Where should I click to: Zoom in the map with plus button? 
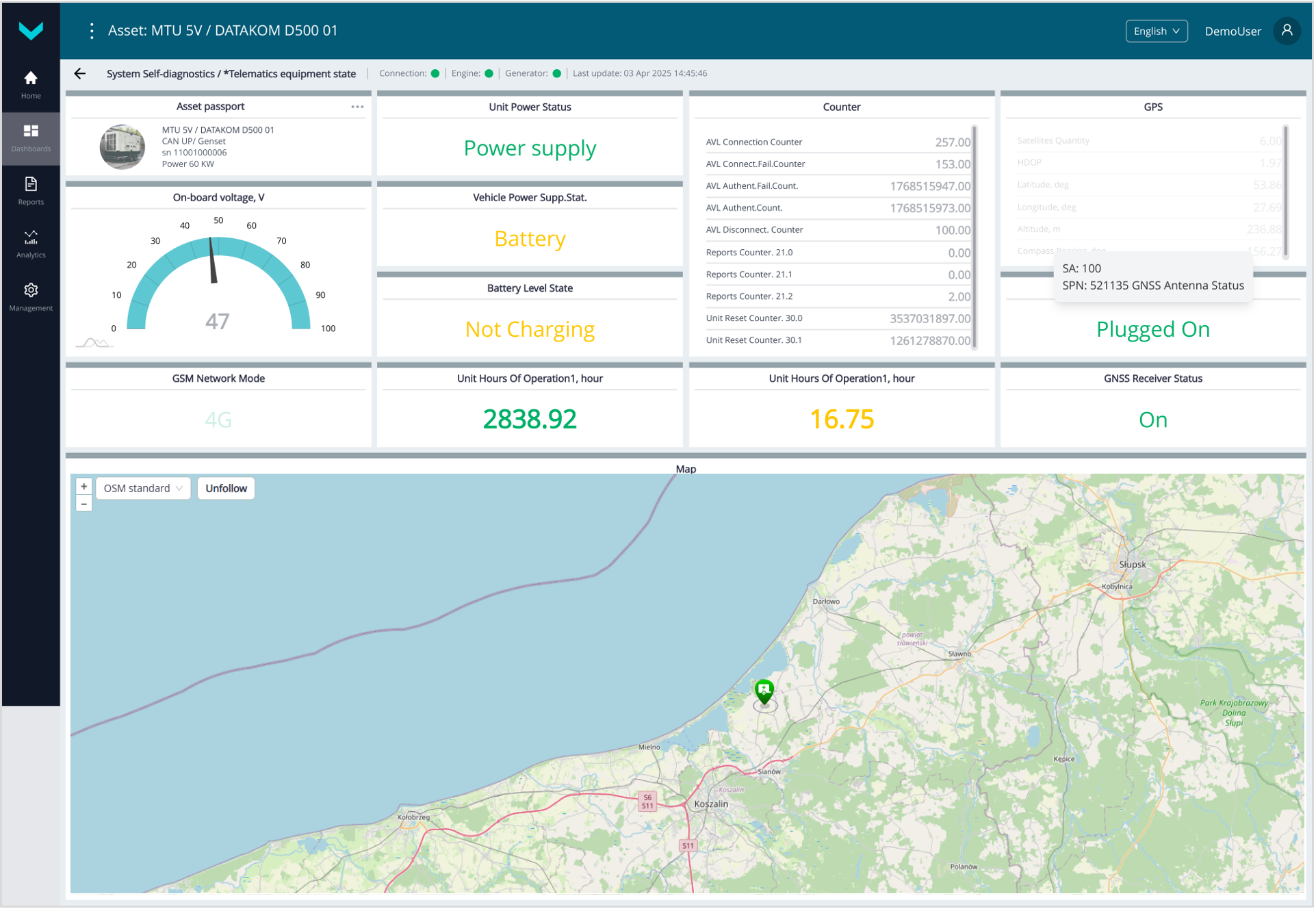click(x=84, y=487)
